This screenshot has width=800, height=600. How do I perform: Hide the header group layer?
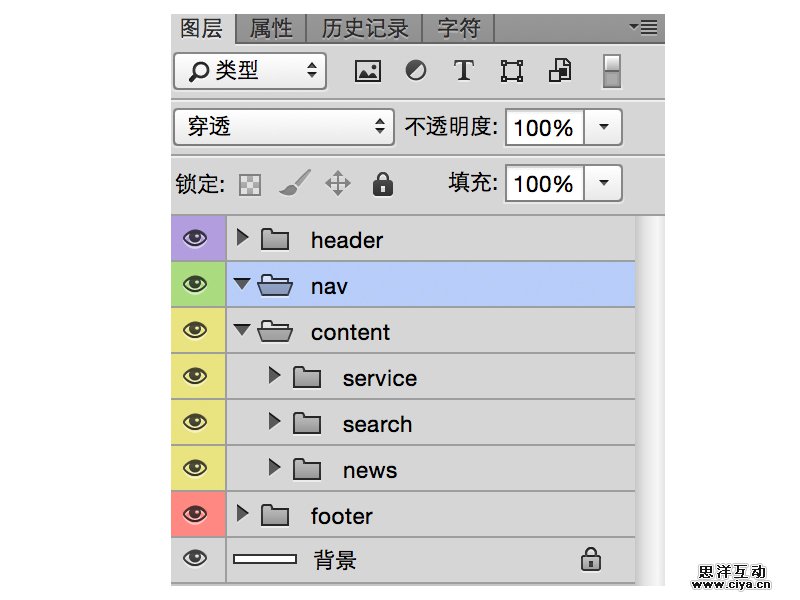196,239
